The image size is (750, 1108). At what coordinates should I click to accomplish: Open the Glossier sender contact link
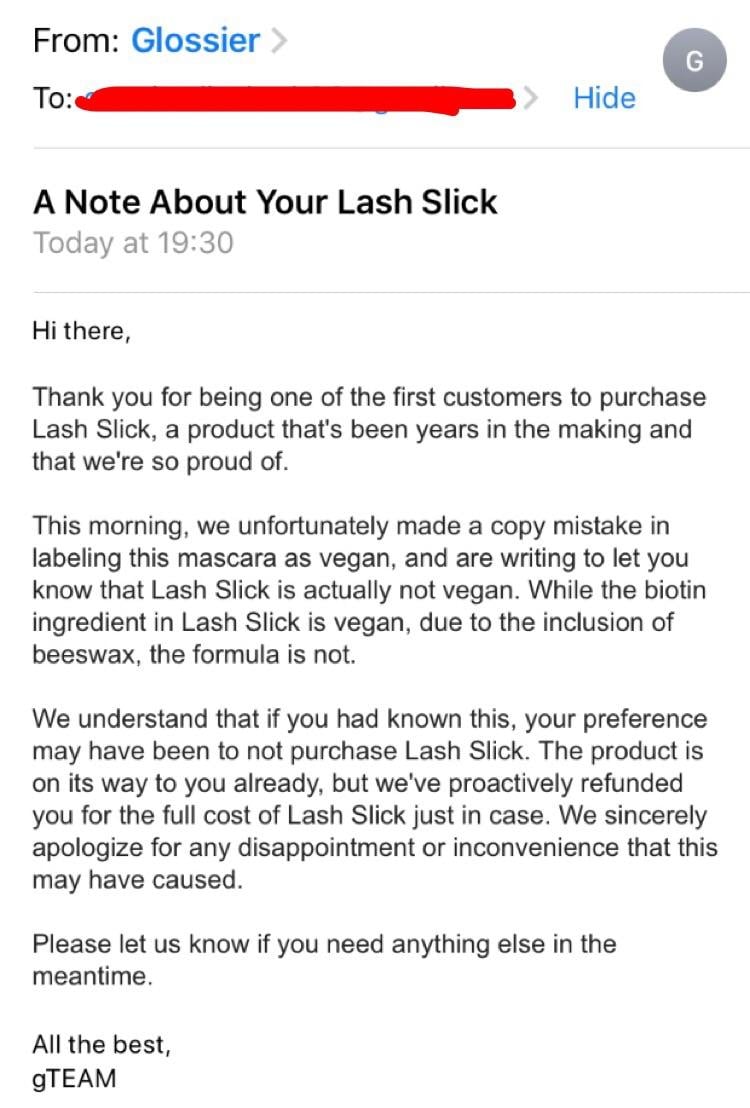click(195, 40)
